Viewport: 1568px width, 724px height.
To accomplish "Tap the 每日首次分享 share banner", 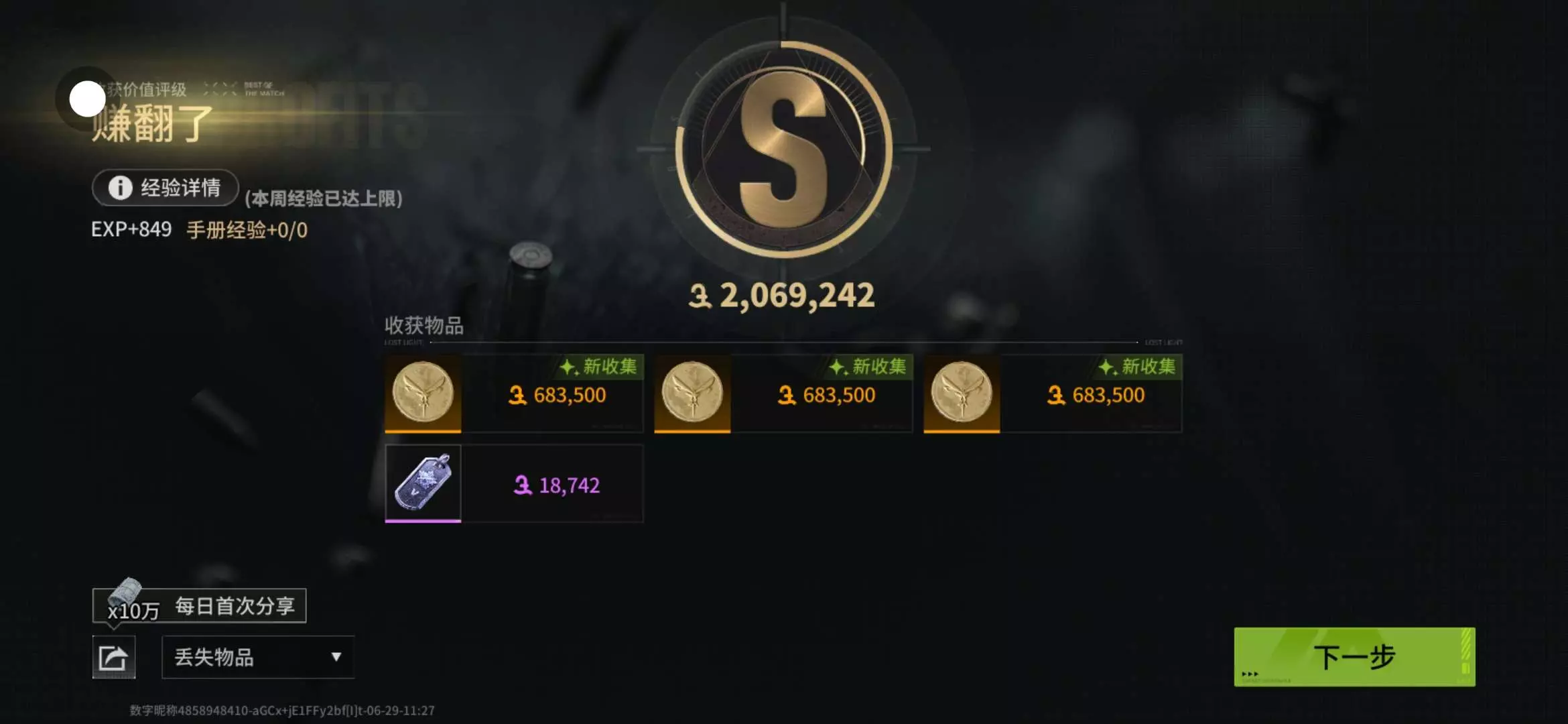I will click(199, 606).
